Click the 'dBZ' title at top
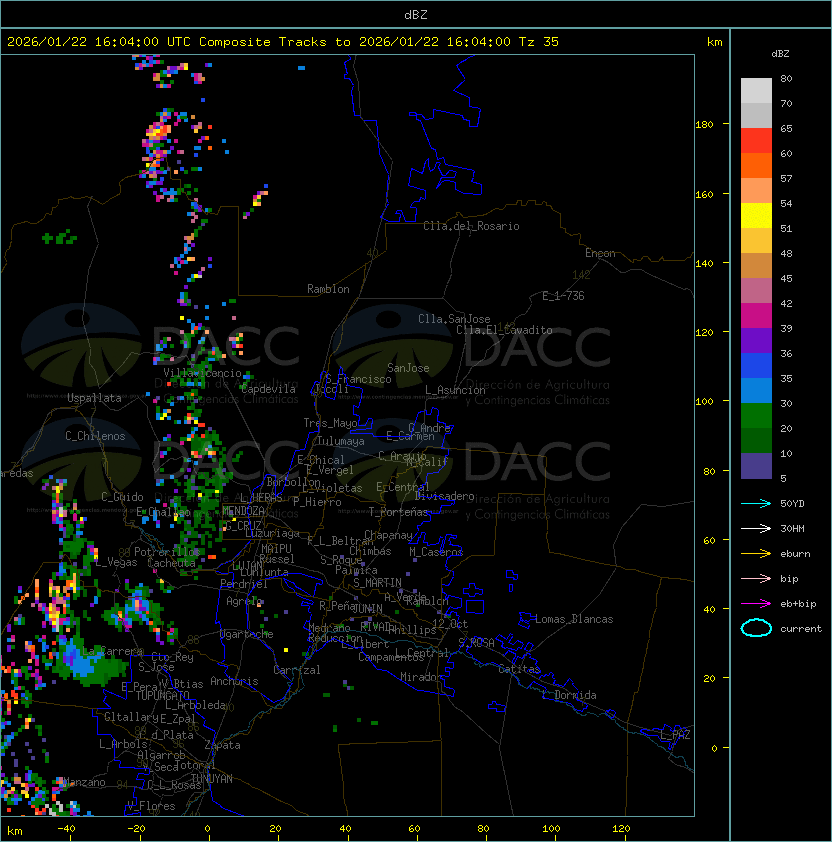 [416, 14]
